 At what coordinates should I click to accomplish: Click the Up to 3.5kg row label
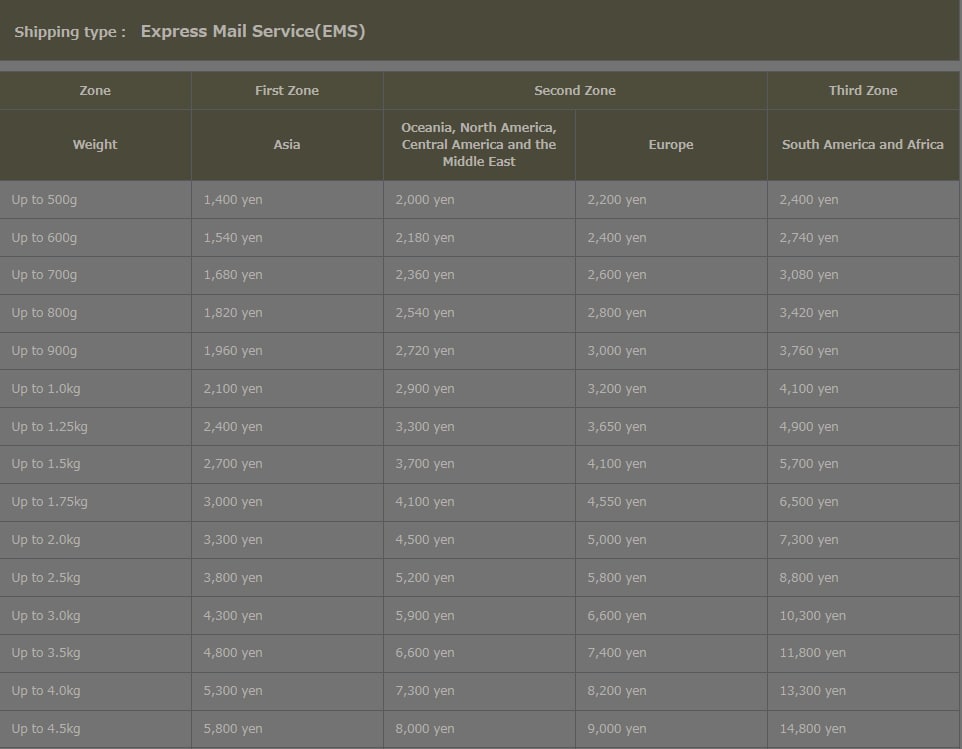pyautogui.click(x=46, y=653)
